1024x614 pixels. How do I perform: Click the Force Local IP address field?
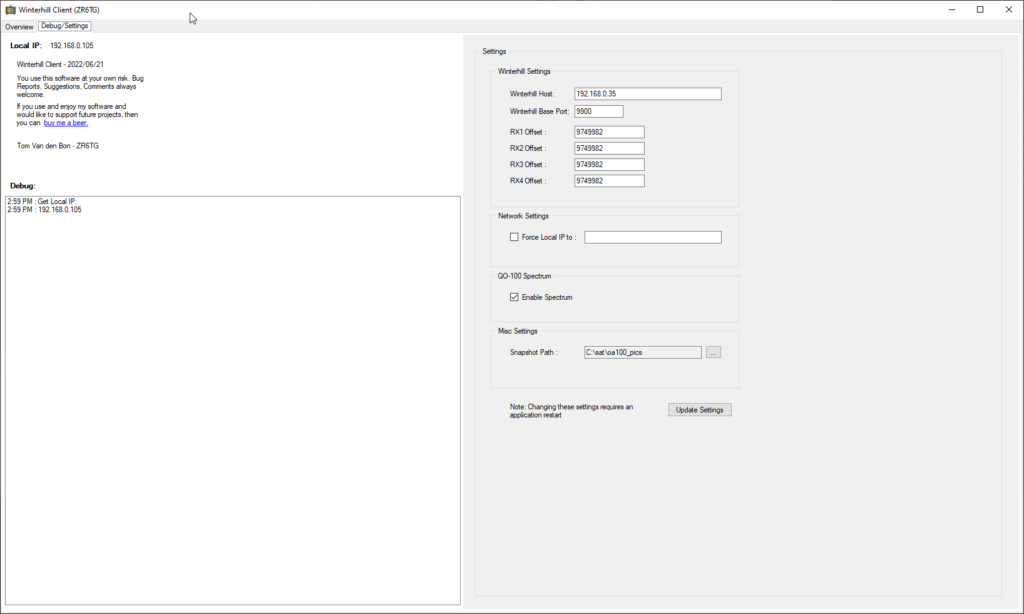pyautogui.click(x=653, y=237)
